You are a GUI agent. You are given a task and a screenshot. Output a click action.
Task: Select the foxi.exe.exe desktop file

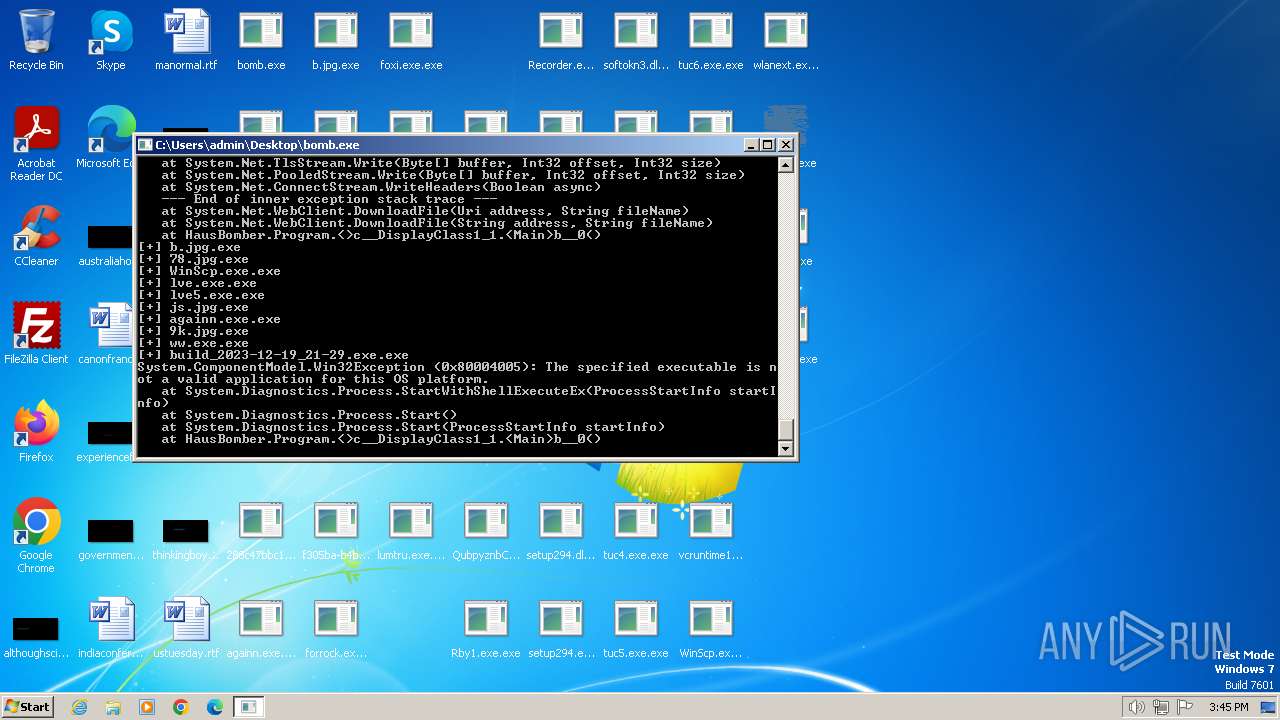tap(411, 40)
